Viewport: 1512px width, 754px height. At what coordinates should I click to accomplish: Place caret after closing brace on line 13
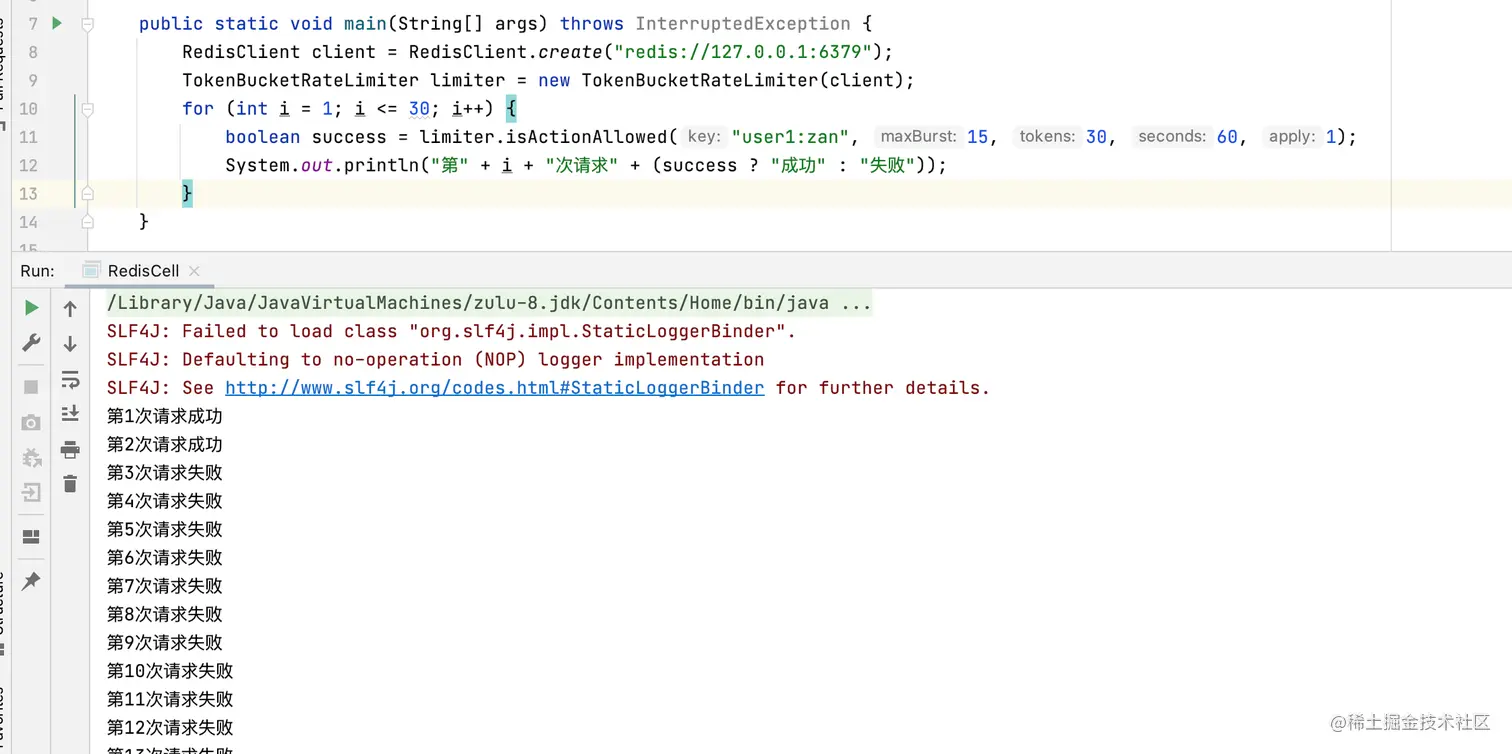click(x=193, y=193)
